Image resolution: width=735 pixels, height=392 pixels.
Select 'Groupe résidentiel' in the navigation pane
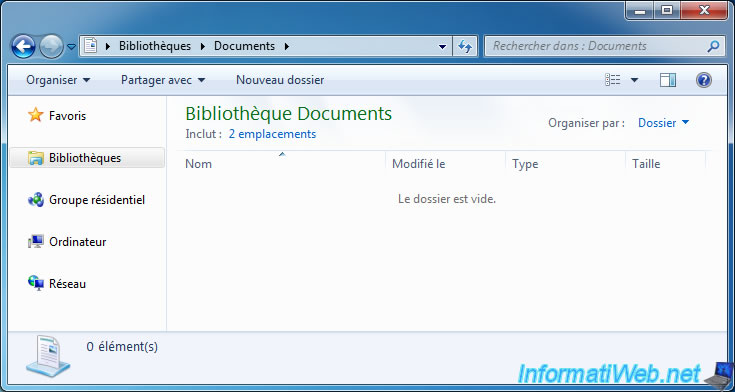coord(97,200)
